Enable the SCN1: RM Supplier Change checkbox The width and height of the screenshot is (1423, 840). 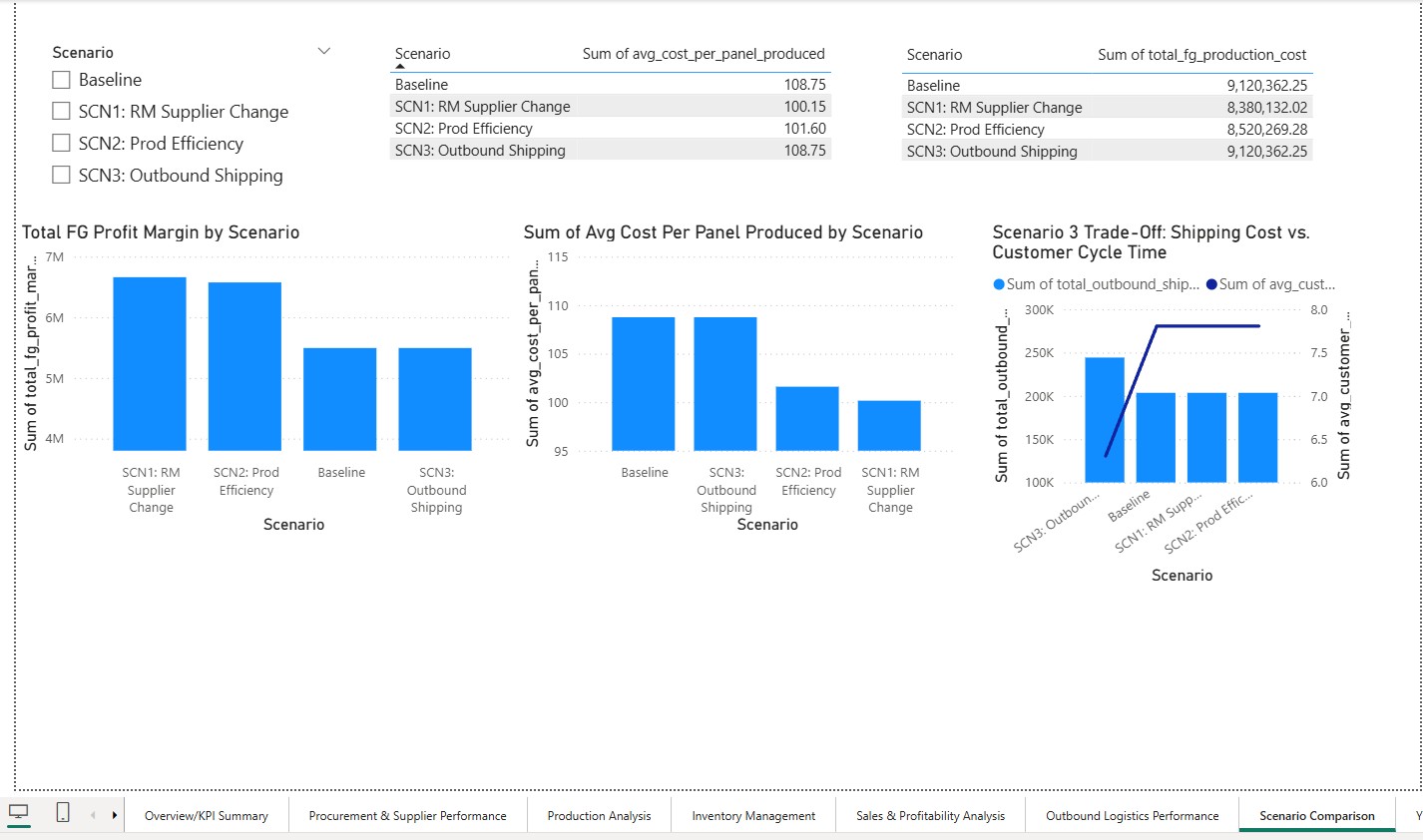(x=60, y=111)
